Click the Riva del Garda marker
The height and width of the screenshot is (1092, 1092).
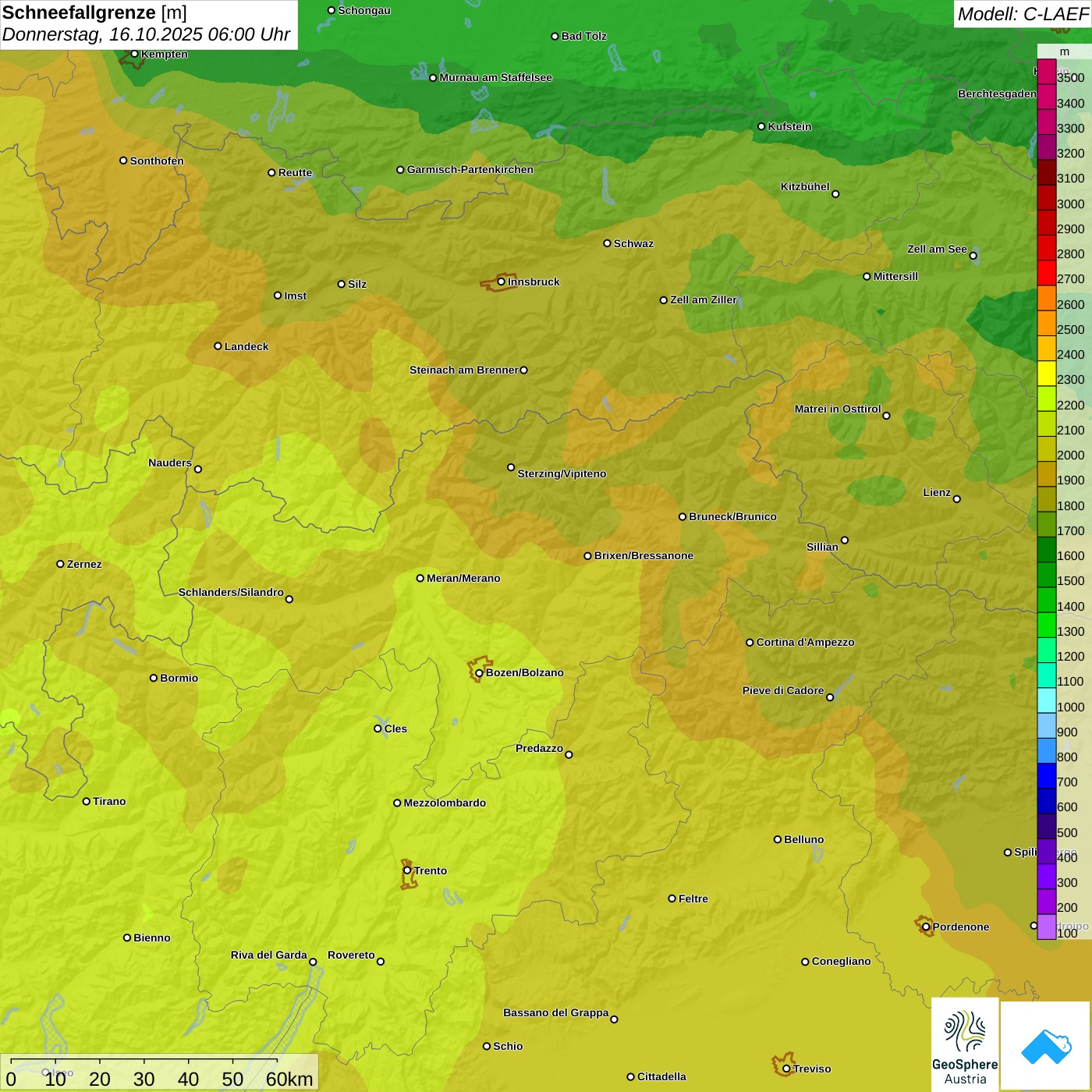tap(313, 962)
